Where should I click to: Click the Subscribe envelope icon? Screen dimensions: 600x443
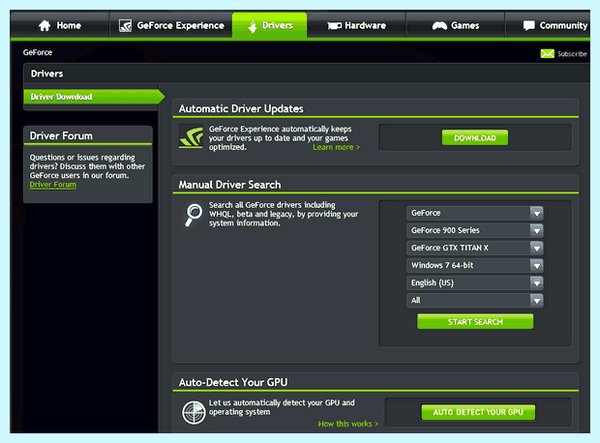547,54
